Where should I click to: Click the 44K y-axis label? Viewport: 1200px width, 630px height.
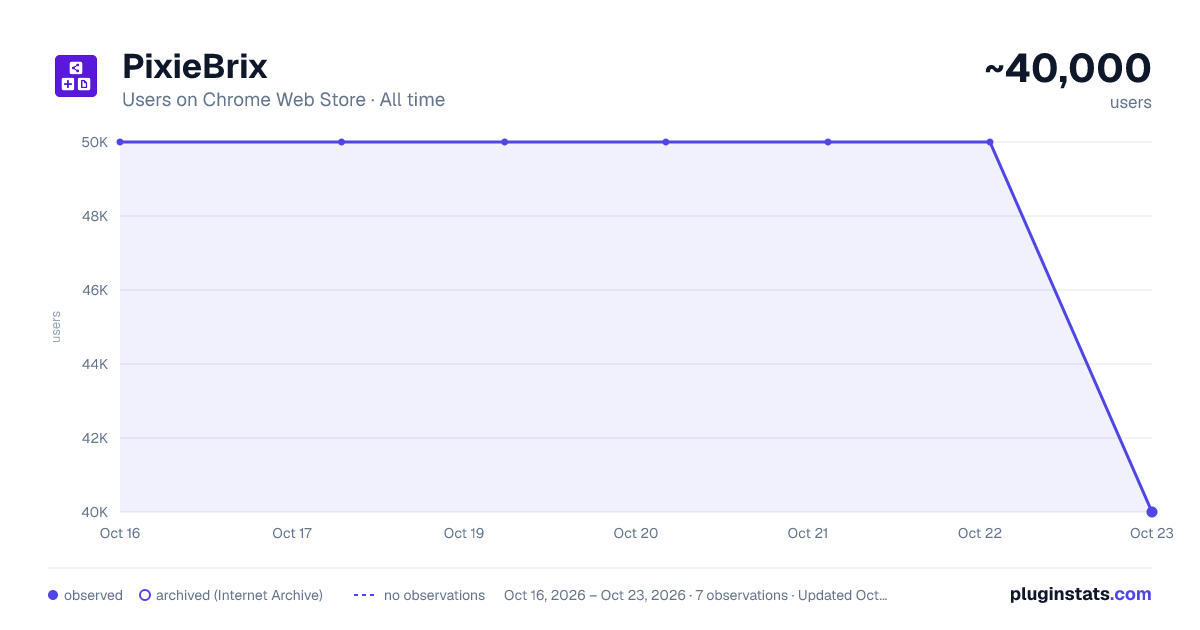click(95, 364)
